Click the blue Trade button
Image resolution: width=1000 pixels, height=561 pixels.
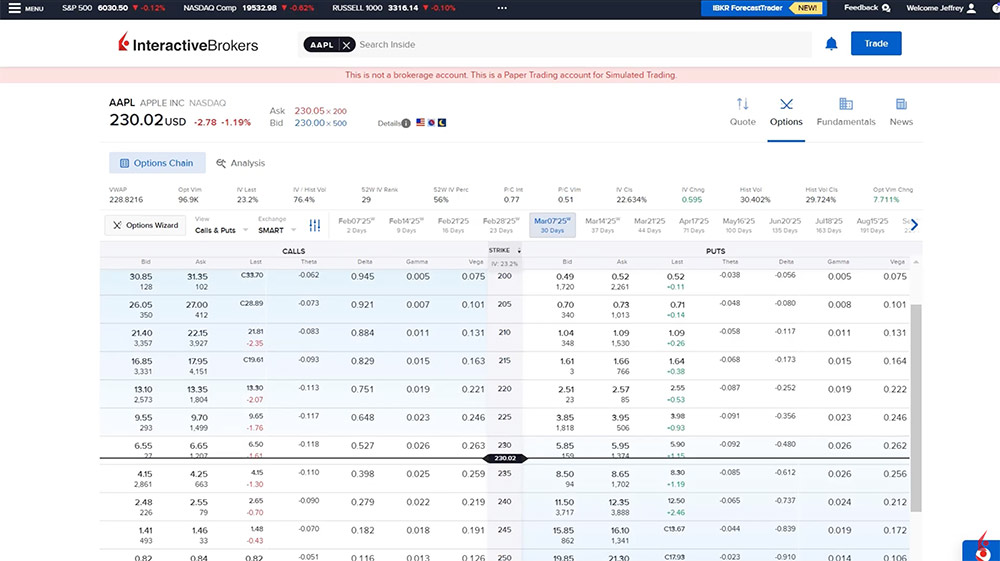pos(876,43)
